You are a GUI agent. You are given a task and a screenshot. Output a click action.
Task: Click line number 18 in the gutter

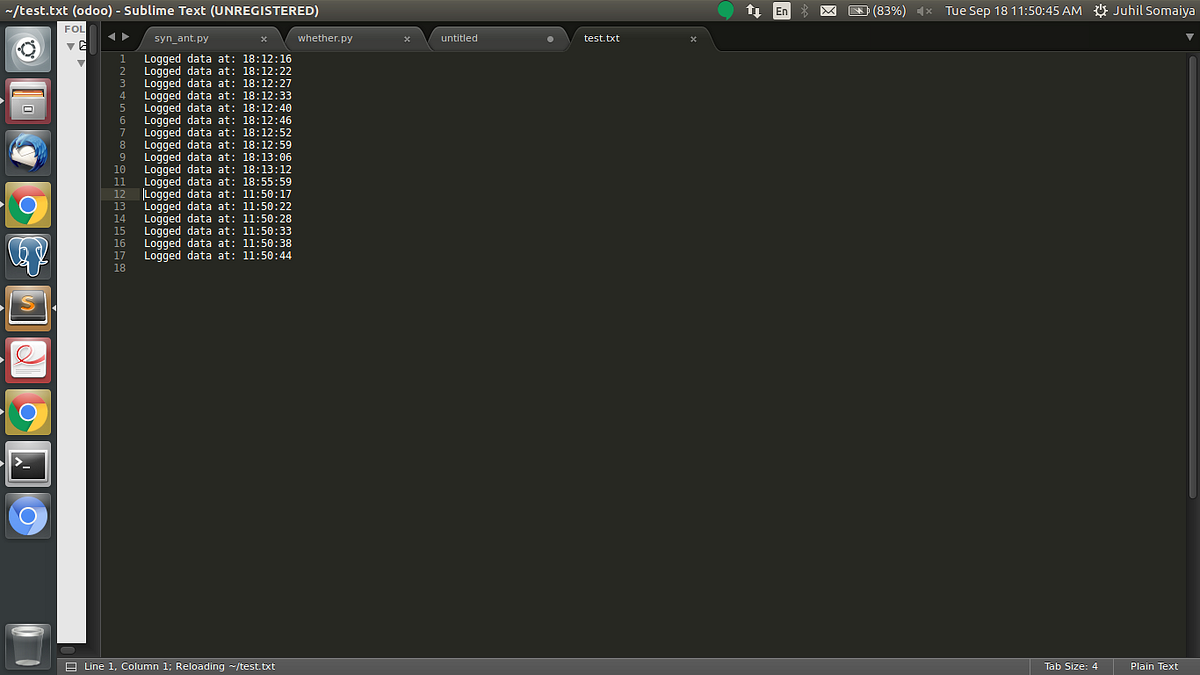pos(120,268)
